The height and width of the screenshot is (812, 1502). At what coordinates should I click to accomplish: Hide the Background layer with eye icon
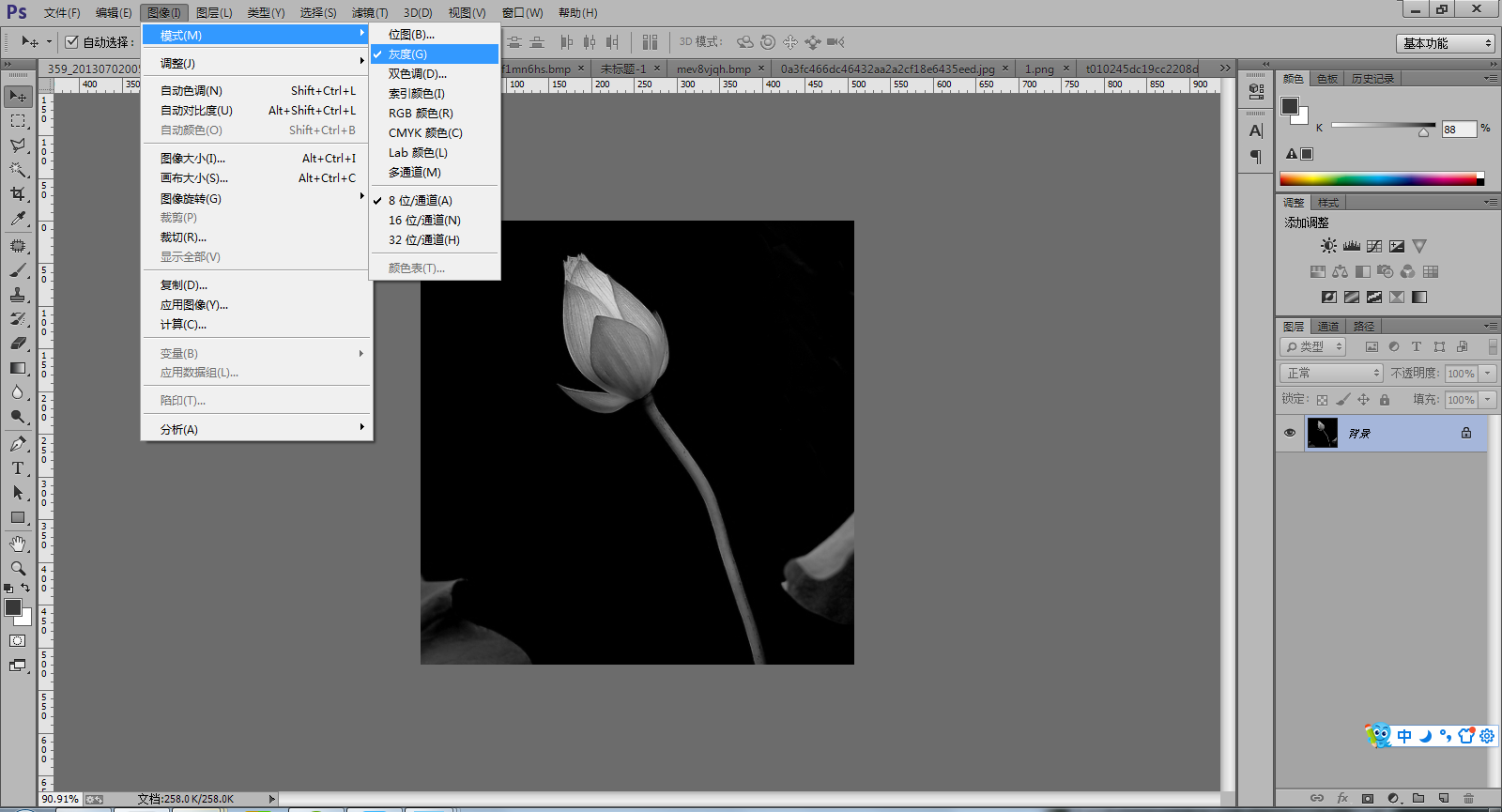(1290, 433)
